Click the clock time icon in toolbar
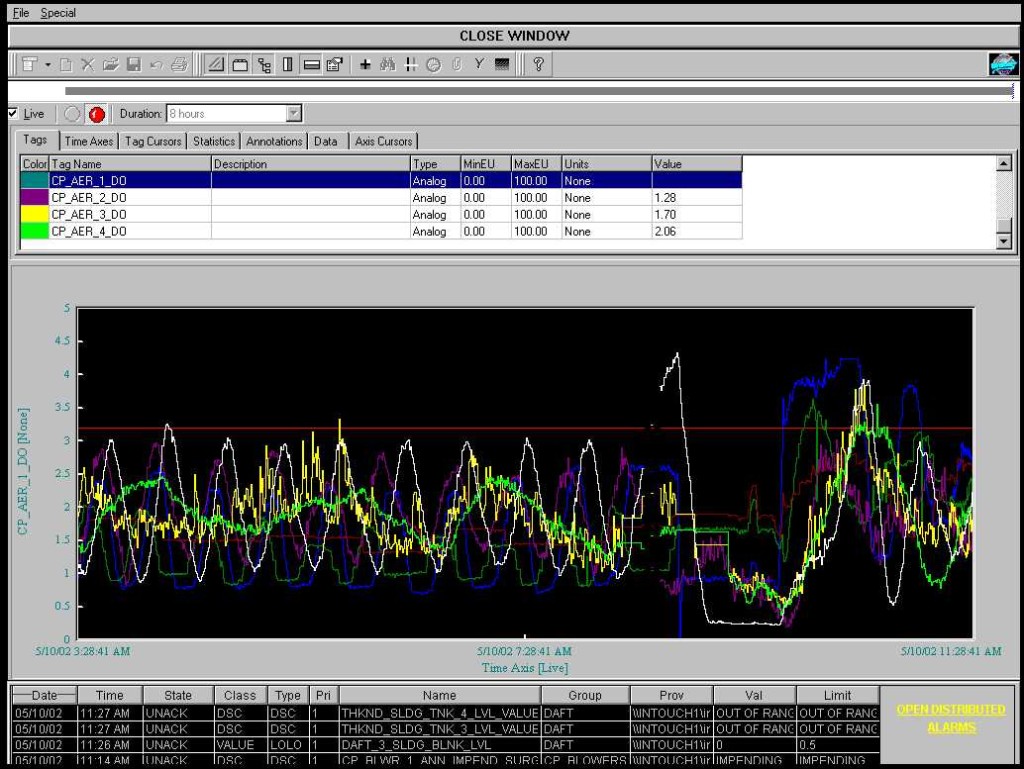The width and height of the screenshot is (1024, 769). point(433,65)
